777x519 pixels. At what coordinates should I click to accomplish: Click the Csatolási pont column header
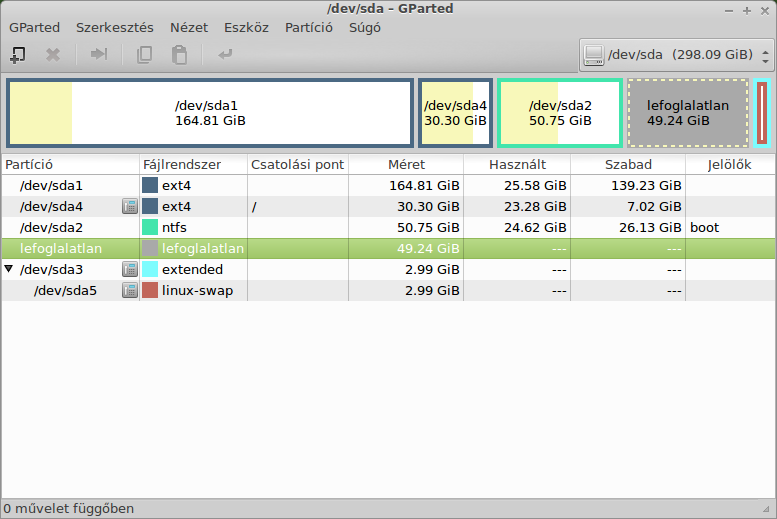[298, 165]
